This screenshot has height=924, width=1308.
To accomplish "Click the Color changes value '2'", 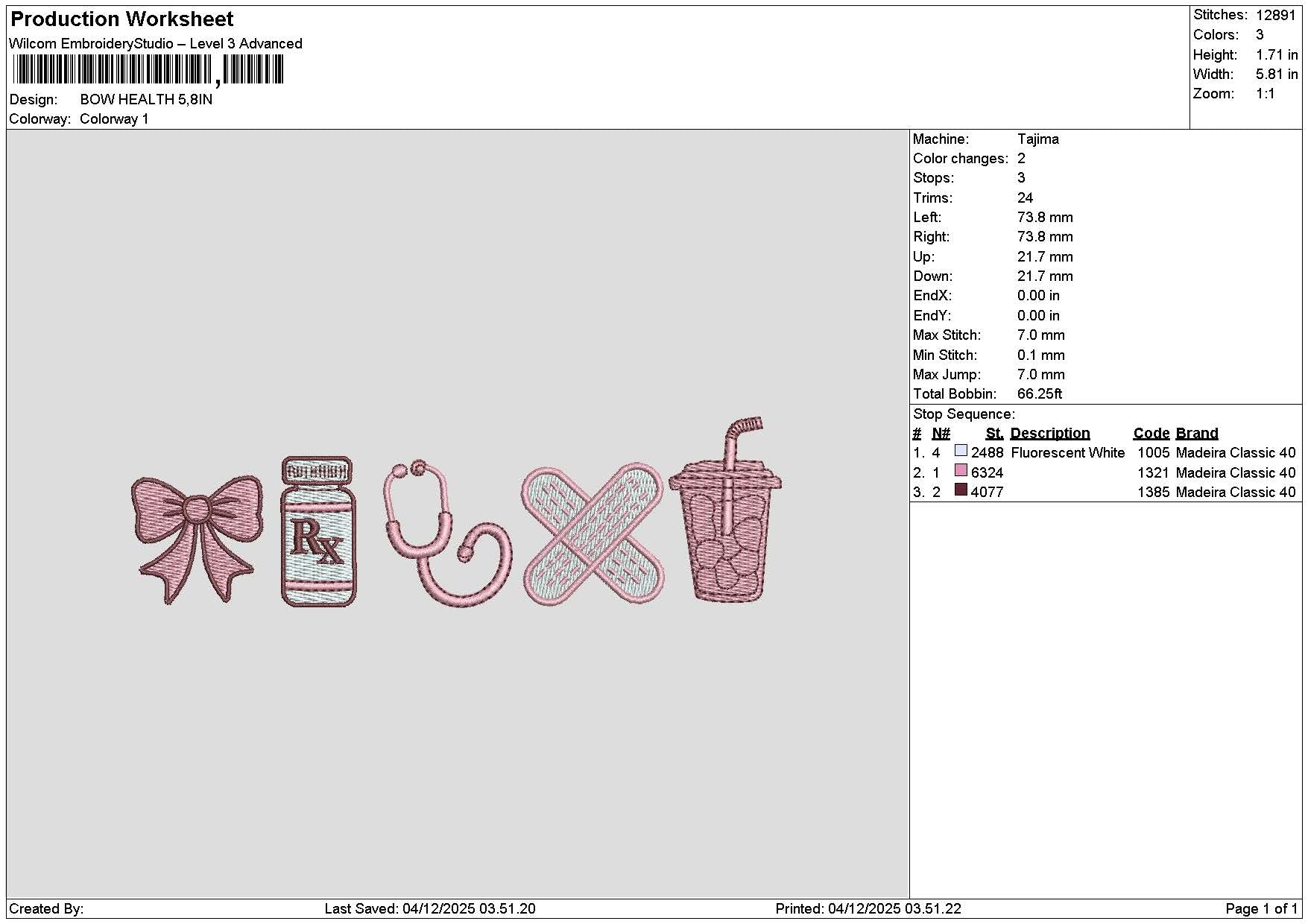I will tap(1021, 159).
